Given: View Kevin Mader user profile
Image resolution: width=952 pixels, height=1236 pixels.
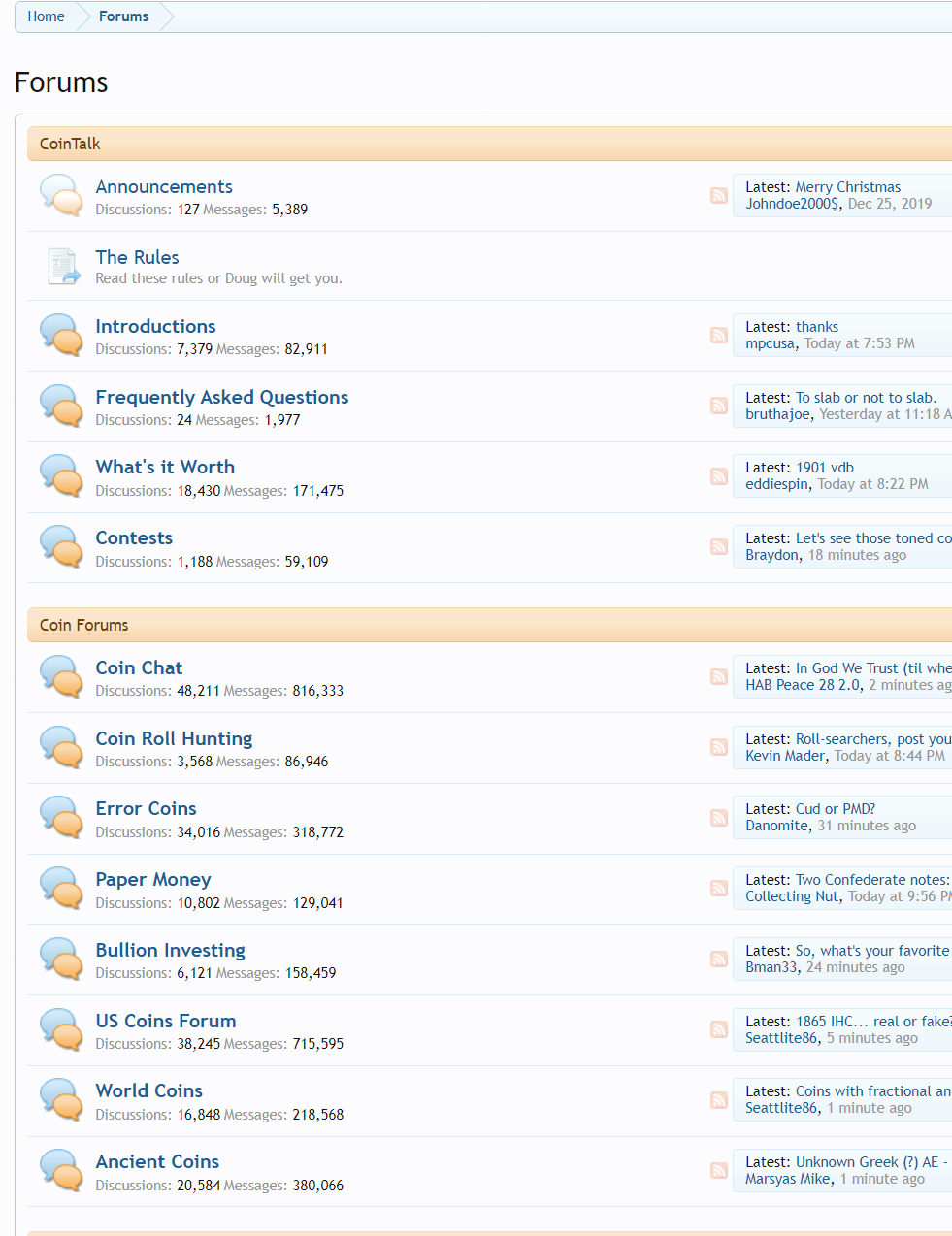Looking at the screenshot, I should pyautogui.click(x=785, y=756).
